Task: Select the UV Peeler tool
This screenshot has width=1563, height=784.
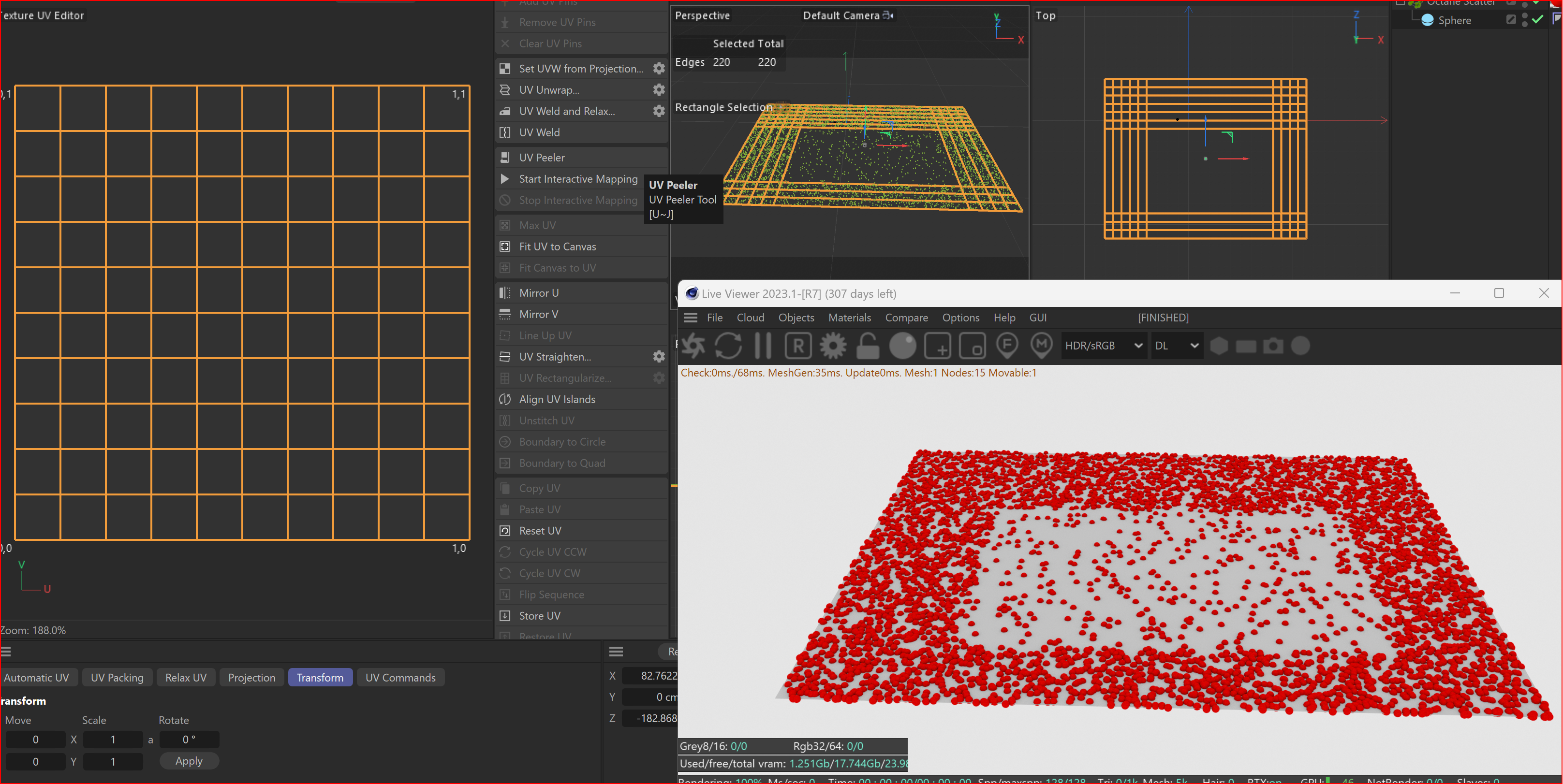Action: (541, 158)
